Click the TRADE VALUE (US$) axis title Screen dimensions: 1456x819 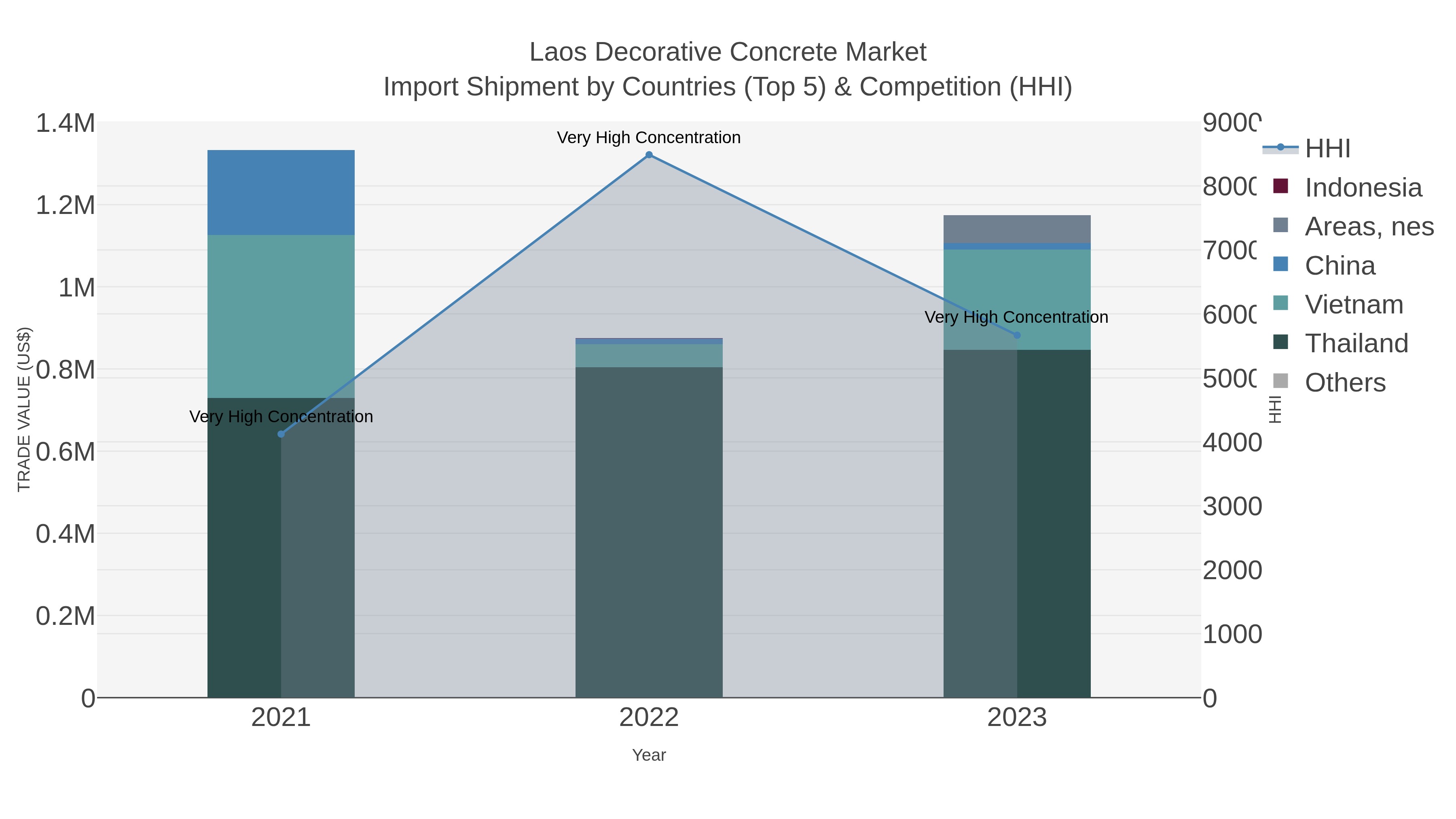[24, 409]
